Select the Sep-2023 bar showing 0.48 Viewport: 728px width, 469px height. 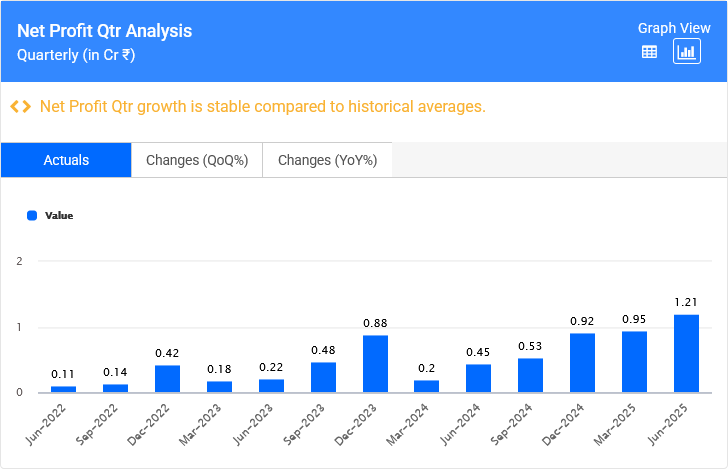(323, 377)
